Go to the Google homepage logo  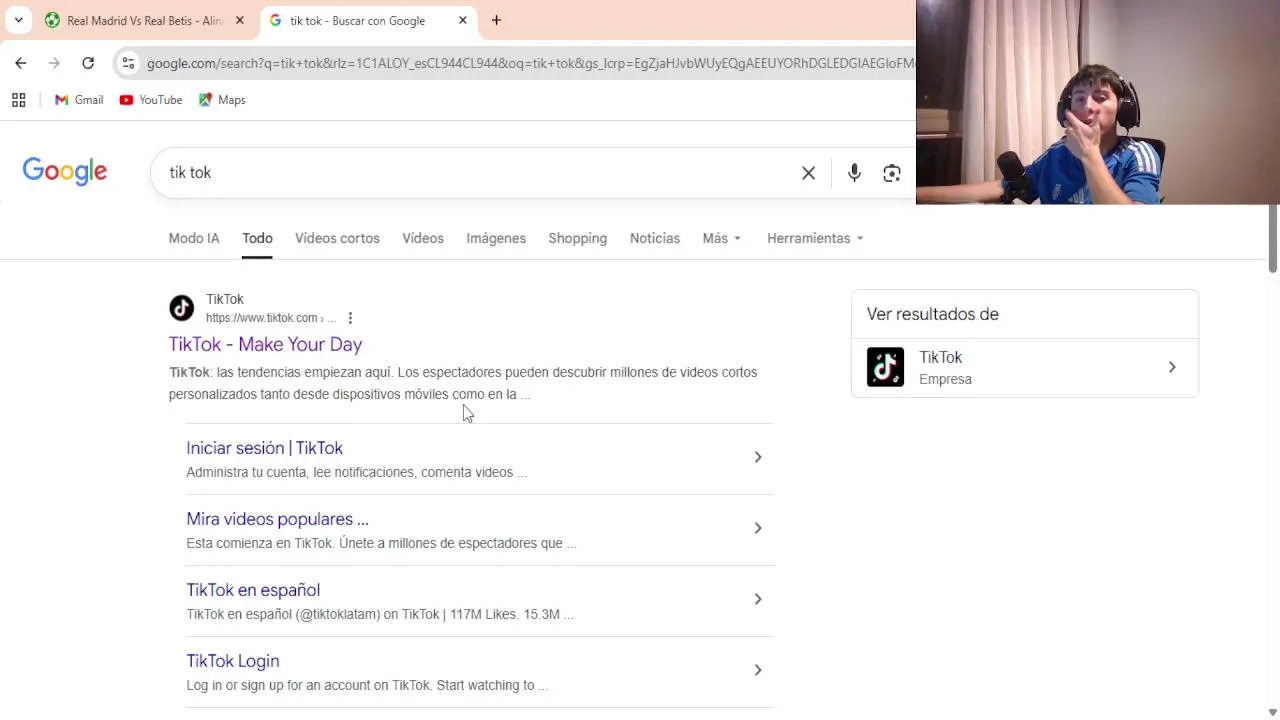pos(65,171)
